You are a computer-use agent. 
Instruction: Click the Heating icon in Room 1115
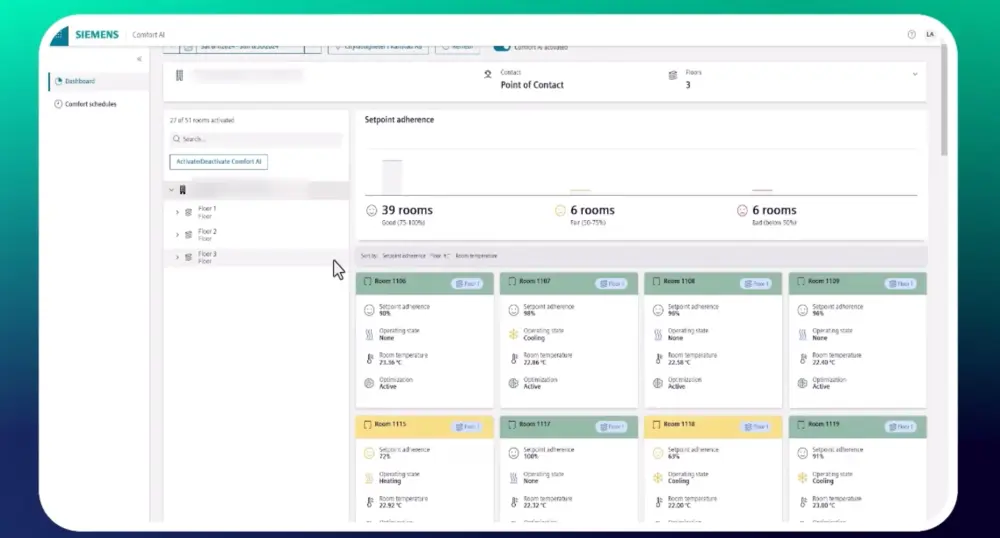click(369, 478)
